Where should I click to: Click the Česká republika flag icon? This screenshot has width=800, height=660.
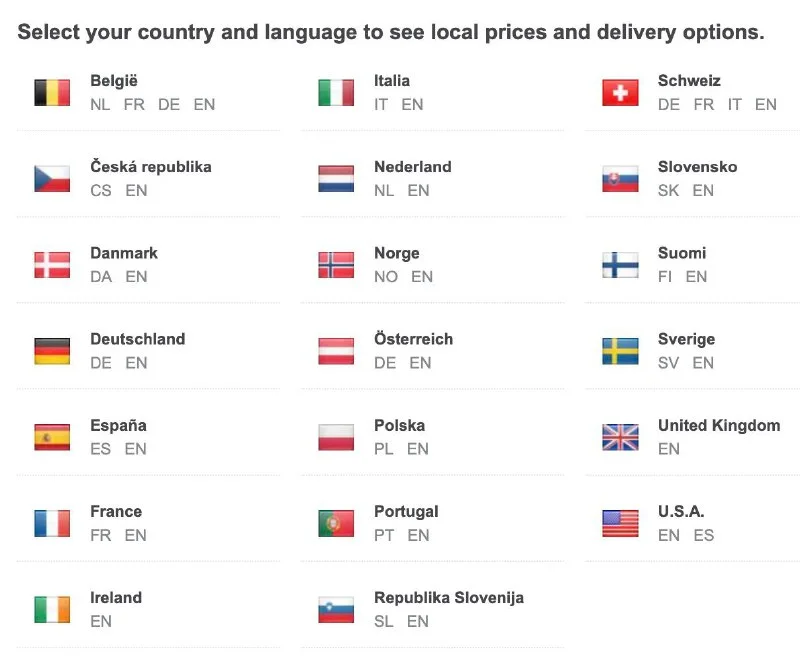coord(52,179)
